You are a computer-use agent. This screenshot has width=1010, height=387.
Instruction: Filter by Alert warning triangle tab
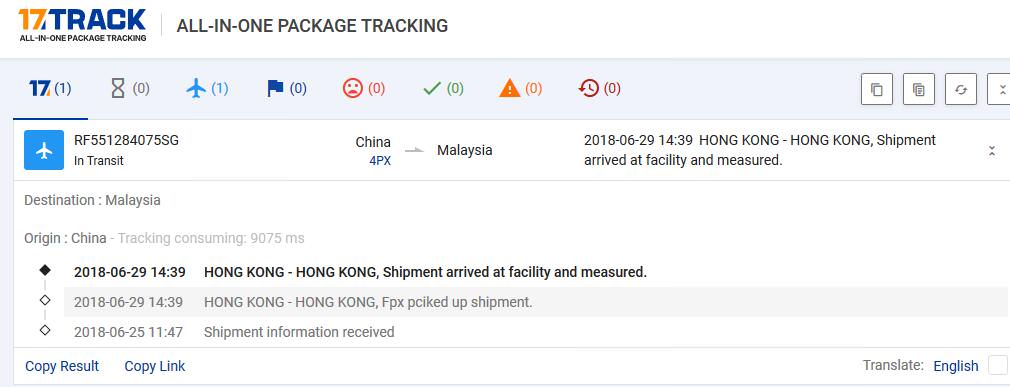click(x=520, y=89)
